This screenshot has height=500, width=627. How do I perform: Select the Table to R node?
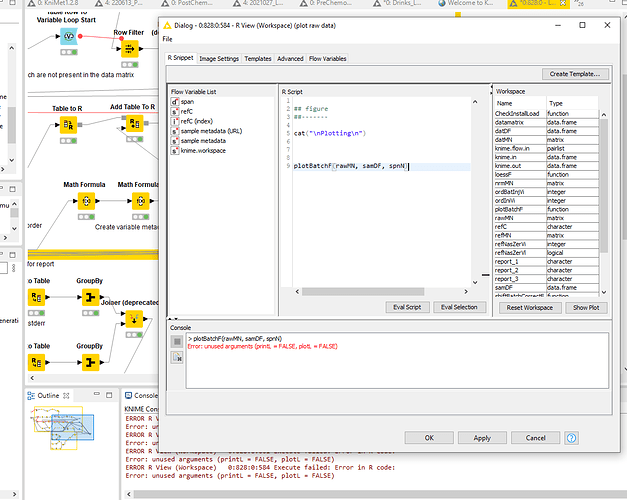[68, 125]
